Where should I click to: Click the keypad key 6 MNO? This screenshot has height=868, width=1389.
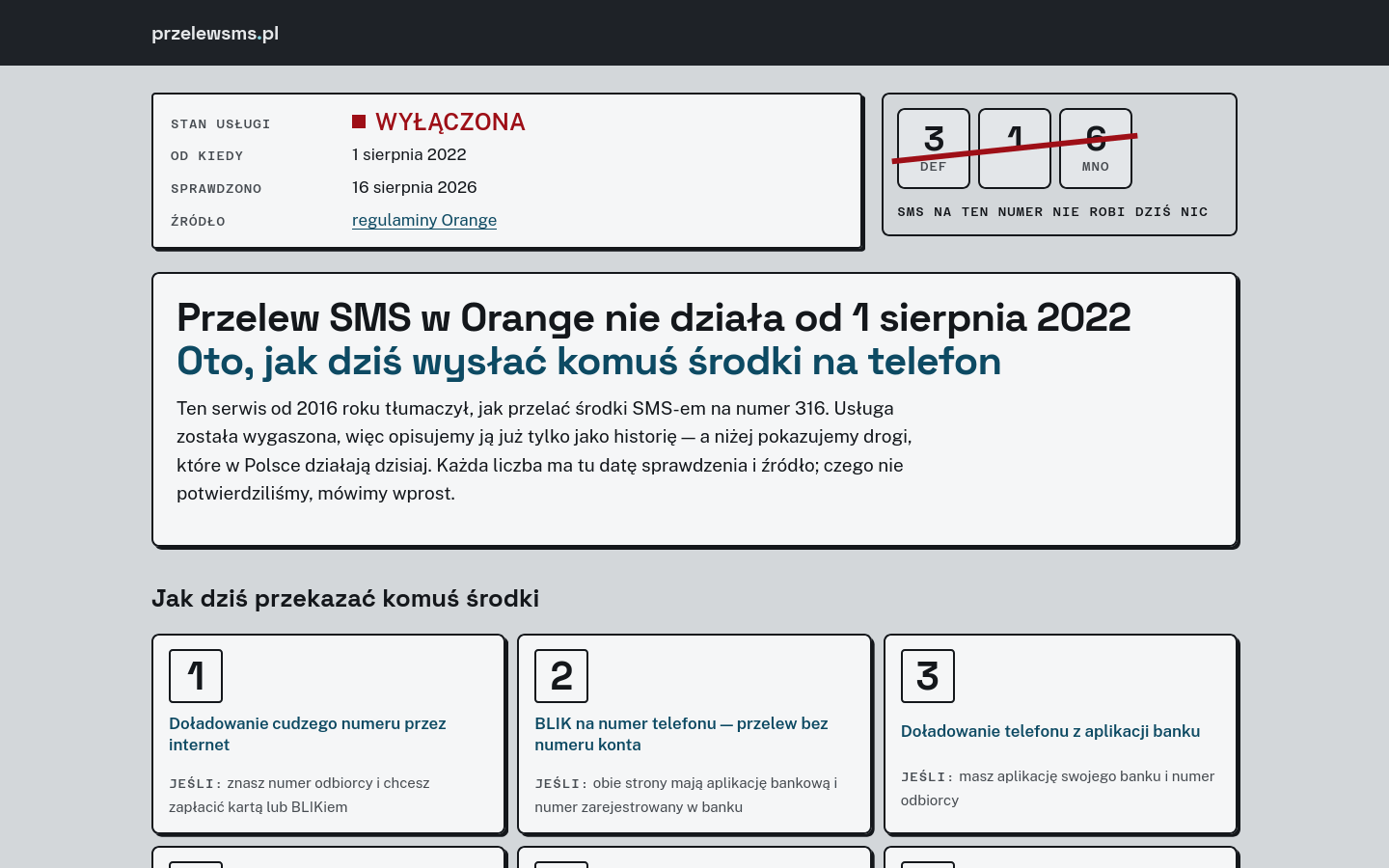1096,149
